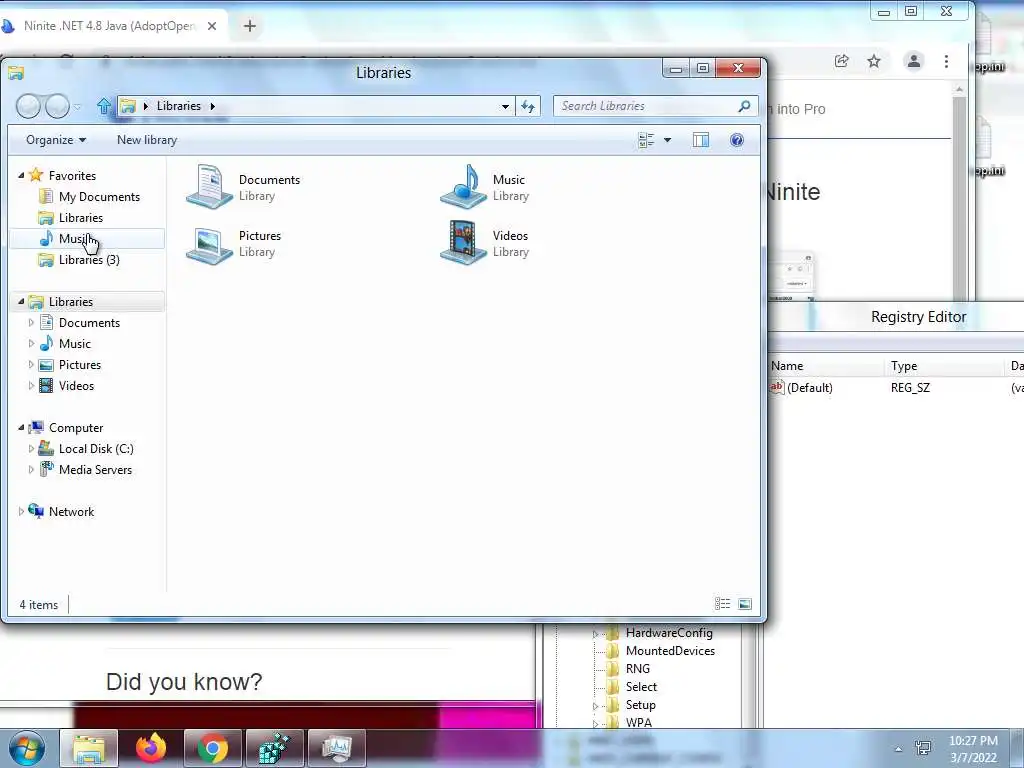Open the Organize dropdown menu
The width and height of the screenshot is (1024, 768).
point(56,140)
